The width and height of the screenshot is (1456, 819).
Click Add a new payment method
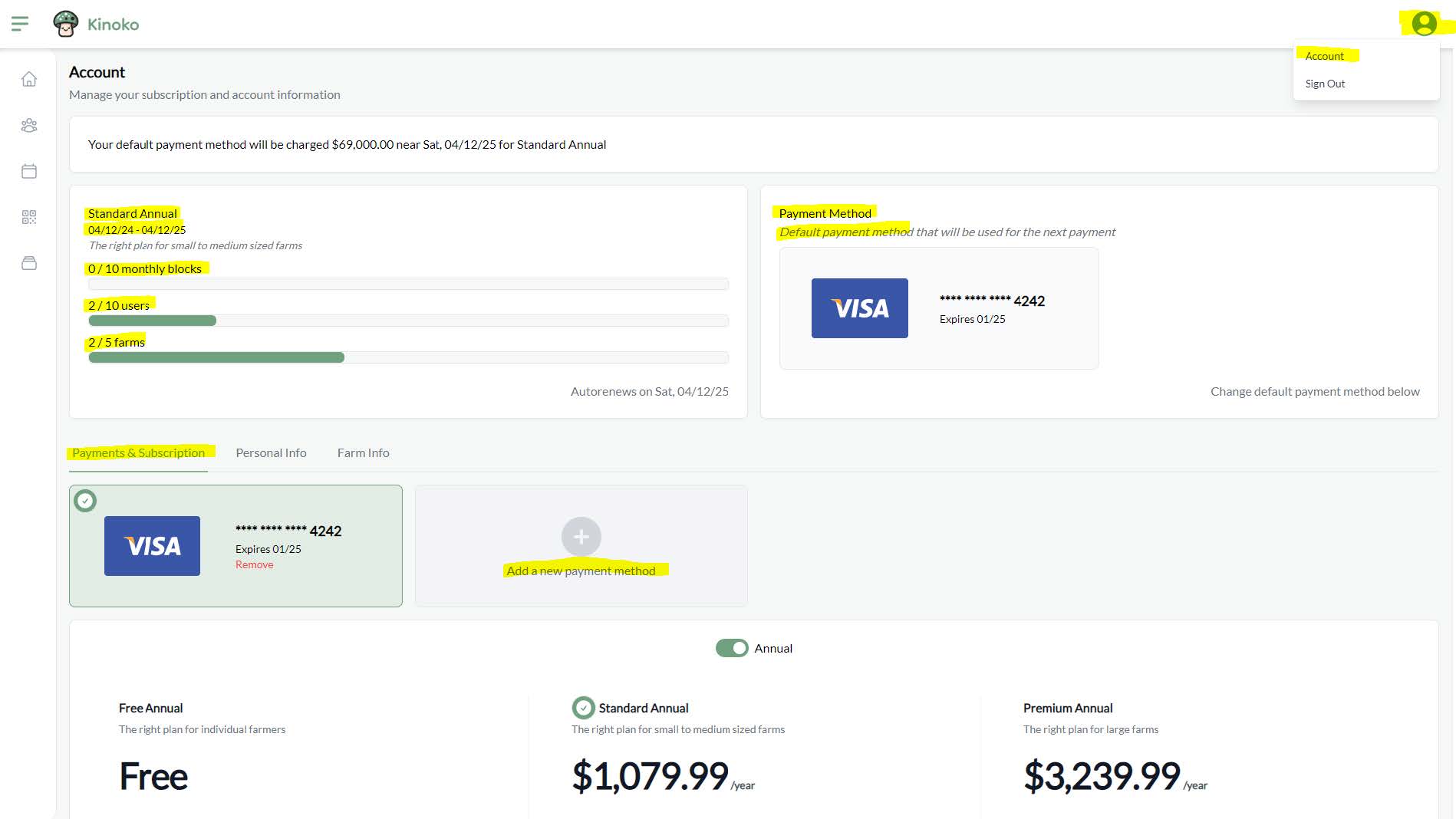(581, 571)
